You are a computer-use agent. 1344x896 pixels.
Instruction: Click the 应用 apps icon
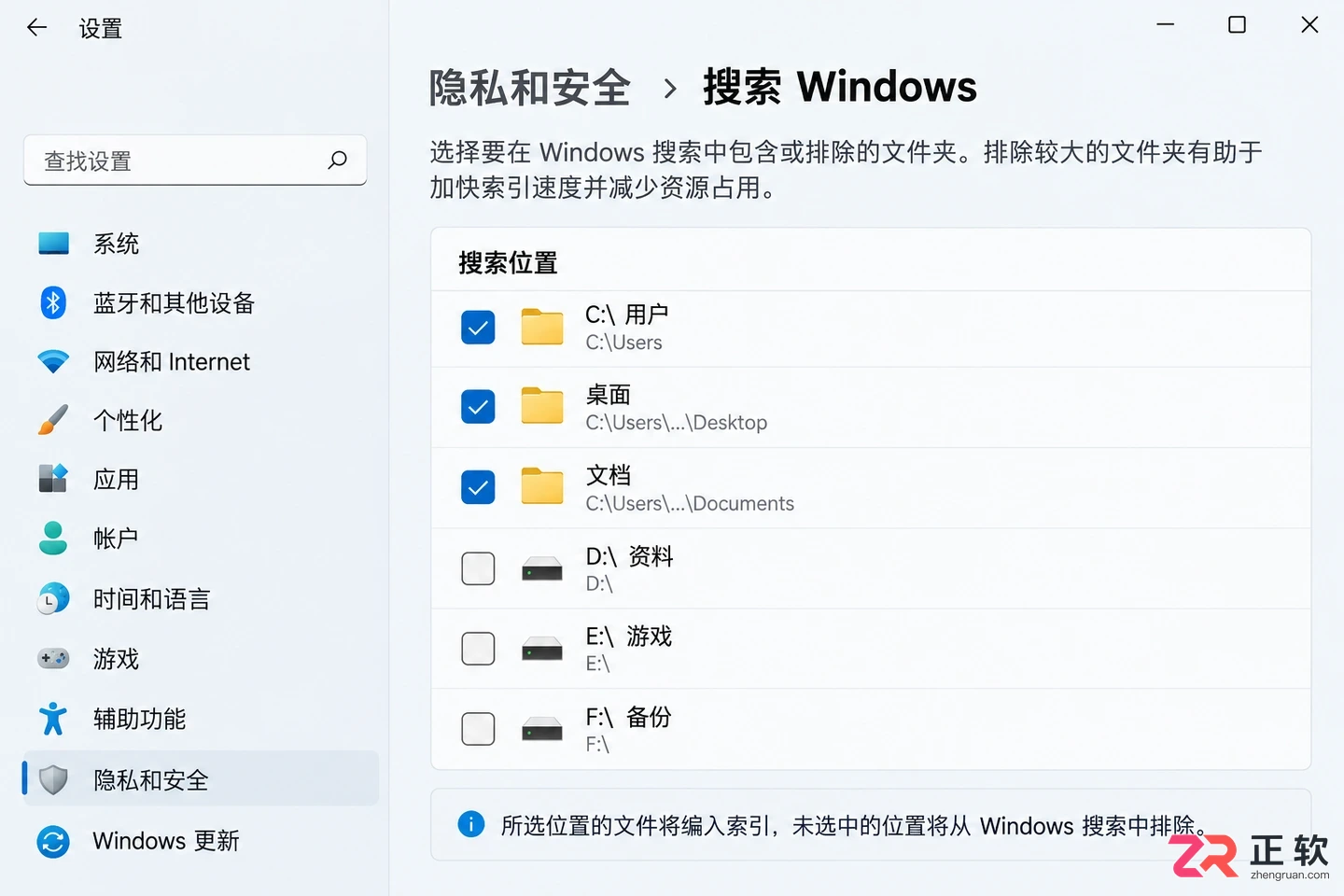click(53, 479)
